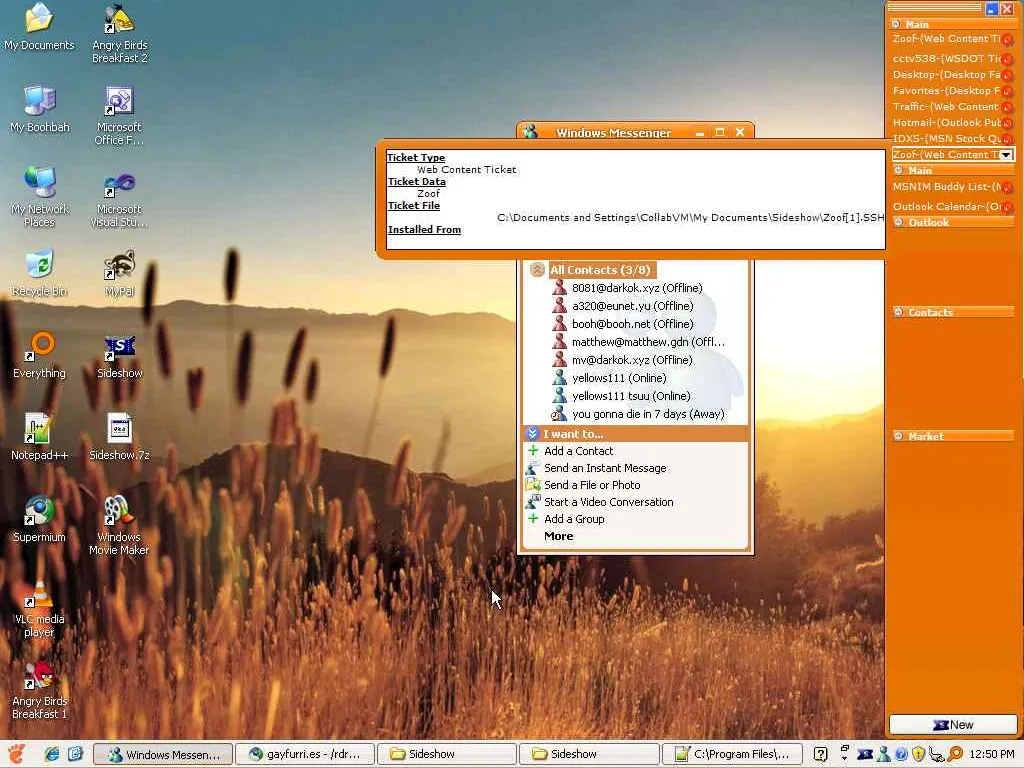Select contact yellows111 tsuu (Online)

tap(630, 396)
